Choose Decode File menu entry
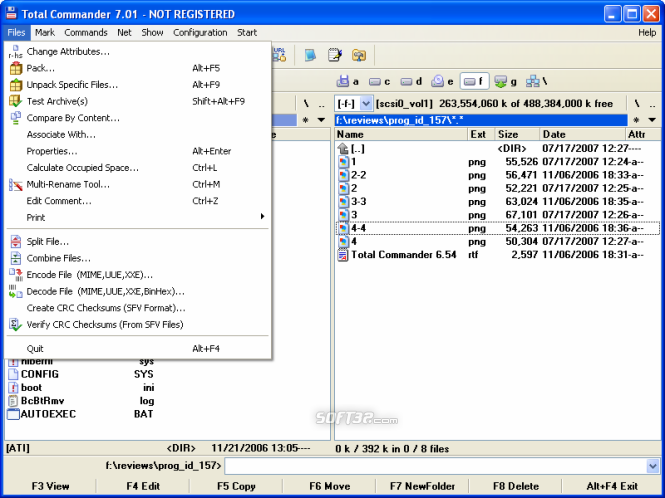The width and height of the screenshot is (665, 498). [138, 291]
